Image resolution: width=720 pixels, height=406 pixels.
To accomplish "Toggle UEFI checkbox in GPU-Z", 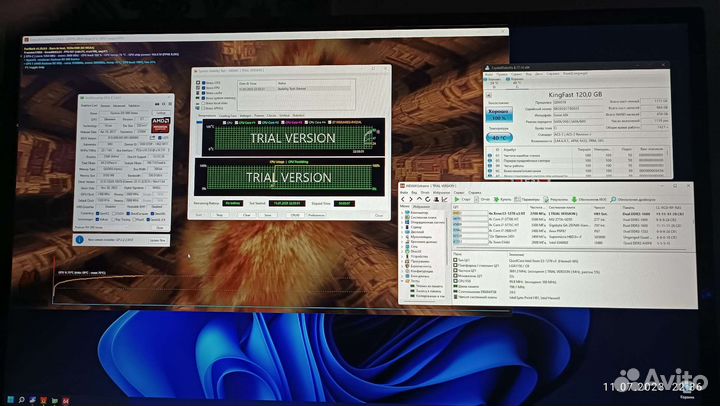I will point(160,138).
